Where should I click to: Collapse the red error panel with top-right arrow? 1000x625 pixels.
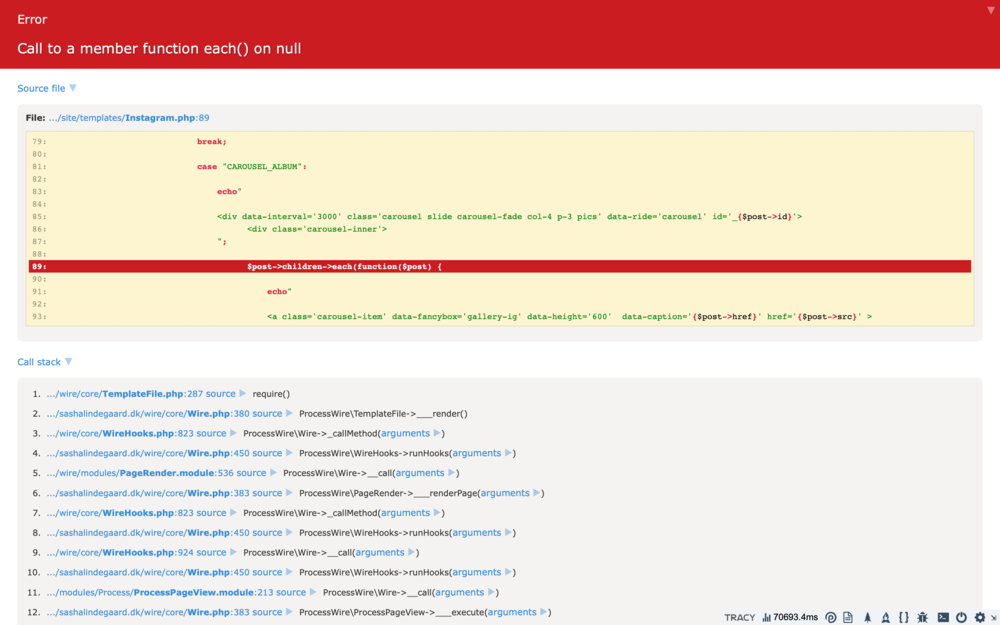point(990,10)
